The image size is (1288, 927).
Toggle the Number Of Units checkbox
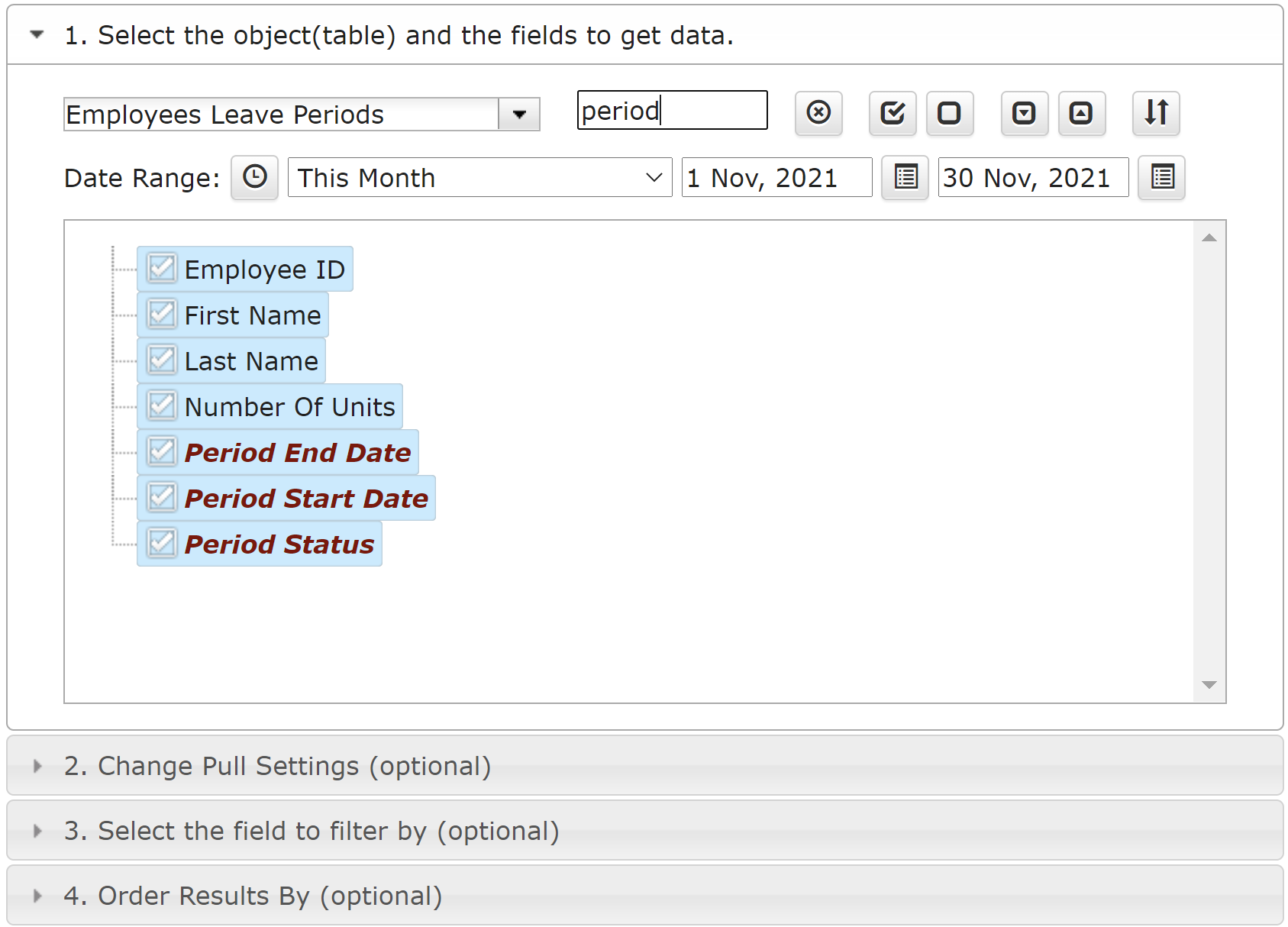tap(162, 406)
